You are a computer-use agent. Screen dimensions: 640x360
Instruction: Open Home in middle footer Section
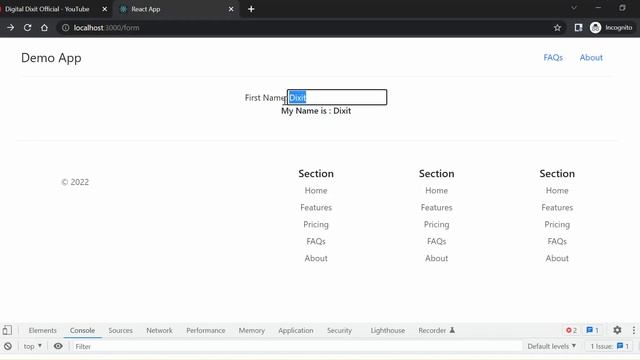436,191
